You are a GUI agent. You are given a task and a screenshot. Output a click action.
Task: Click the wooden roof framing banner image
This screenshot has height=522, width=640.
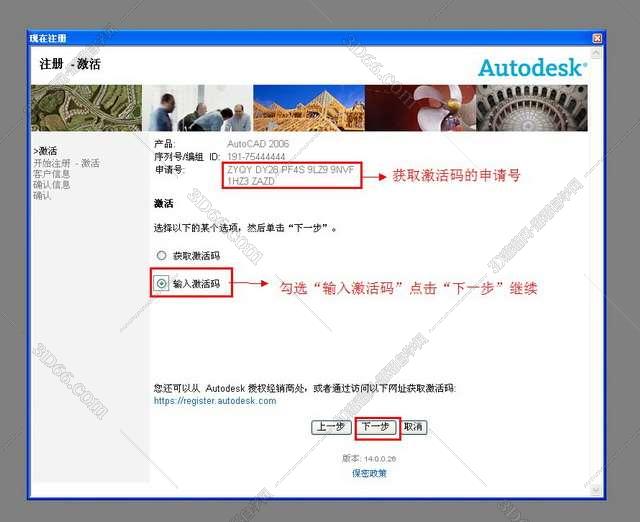[308, 108]
